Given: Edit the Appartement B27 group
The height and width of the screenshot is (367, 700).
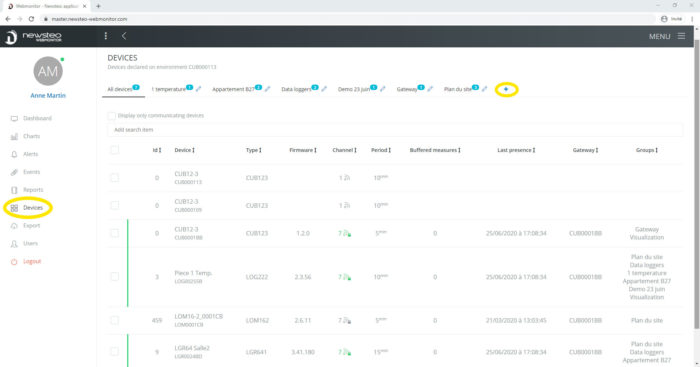Looking at the screenshot, I should click(267, 89).
